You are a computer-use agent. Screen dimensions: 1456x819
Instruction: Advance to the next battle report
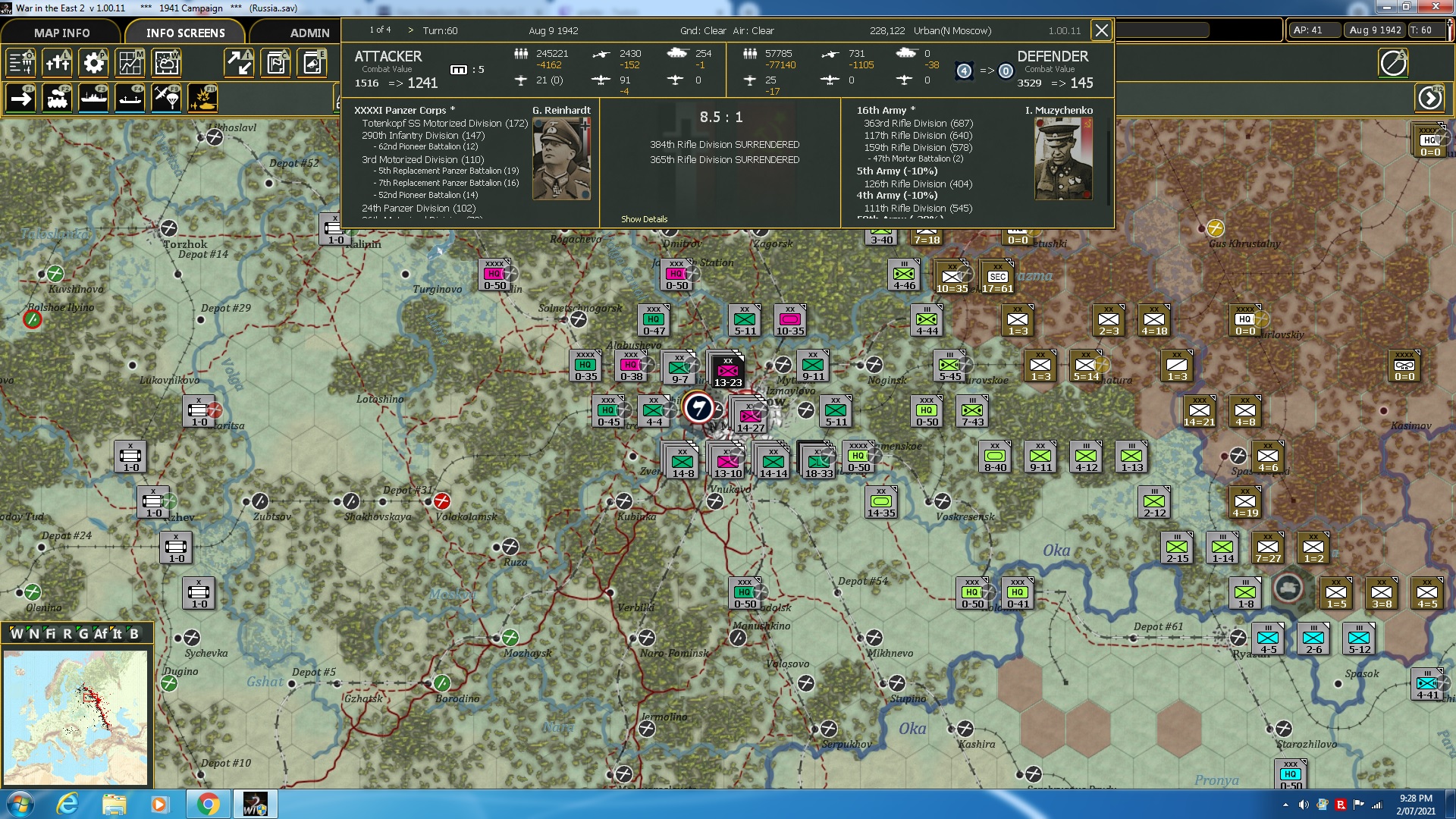409,31
